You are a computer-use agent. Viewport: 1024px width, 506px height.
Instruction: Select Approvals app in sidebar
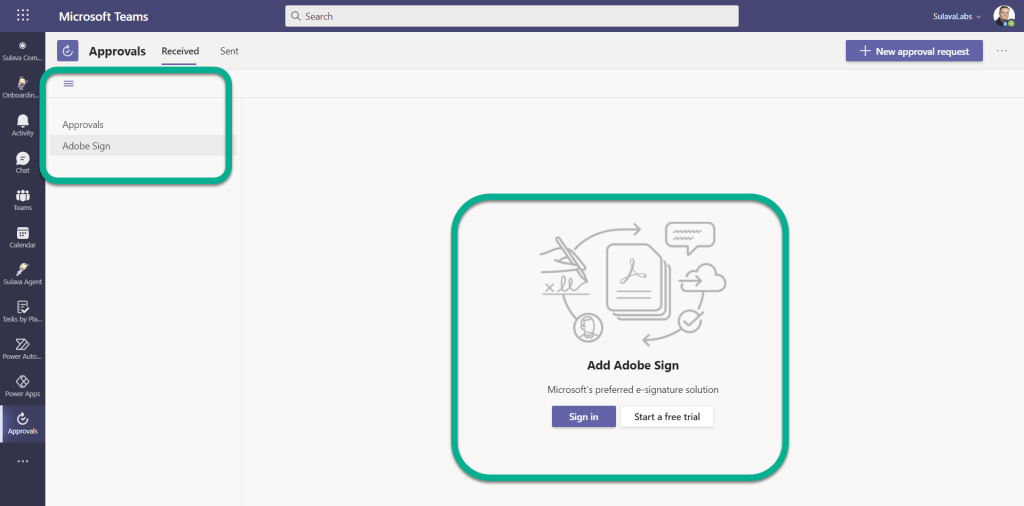point(22,423)
